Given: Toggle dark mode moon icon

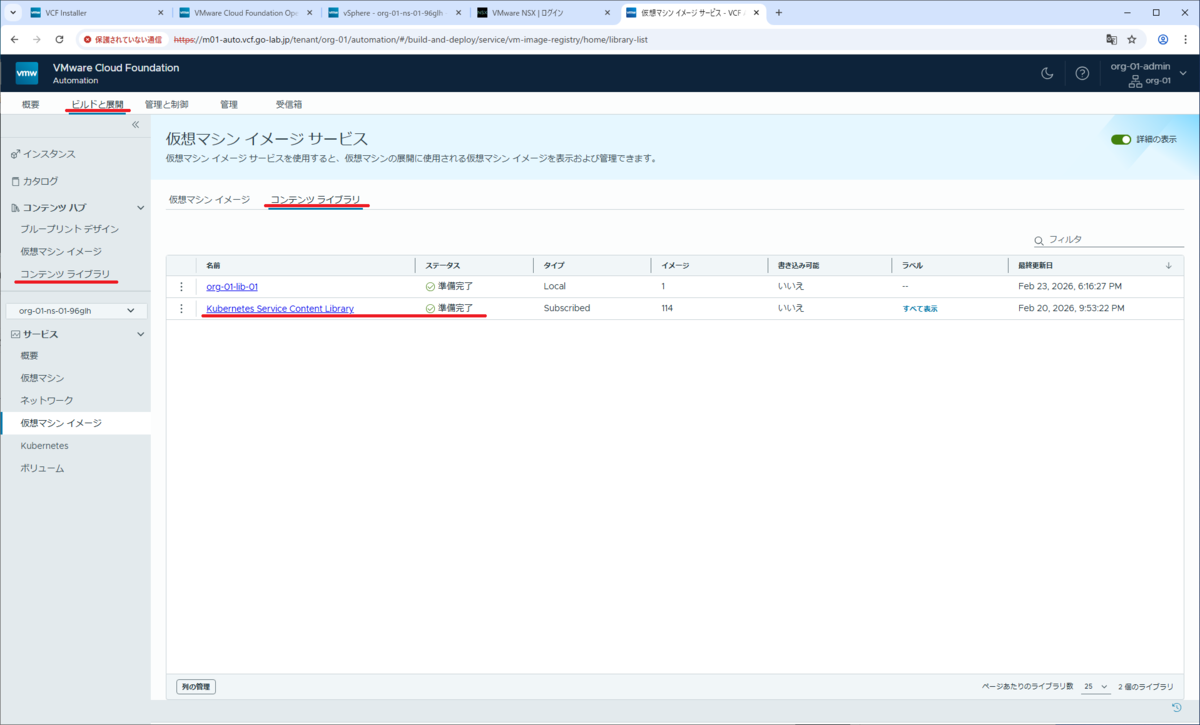Looking at the screenshot, I should click(x=1047, y=73).
